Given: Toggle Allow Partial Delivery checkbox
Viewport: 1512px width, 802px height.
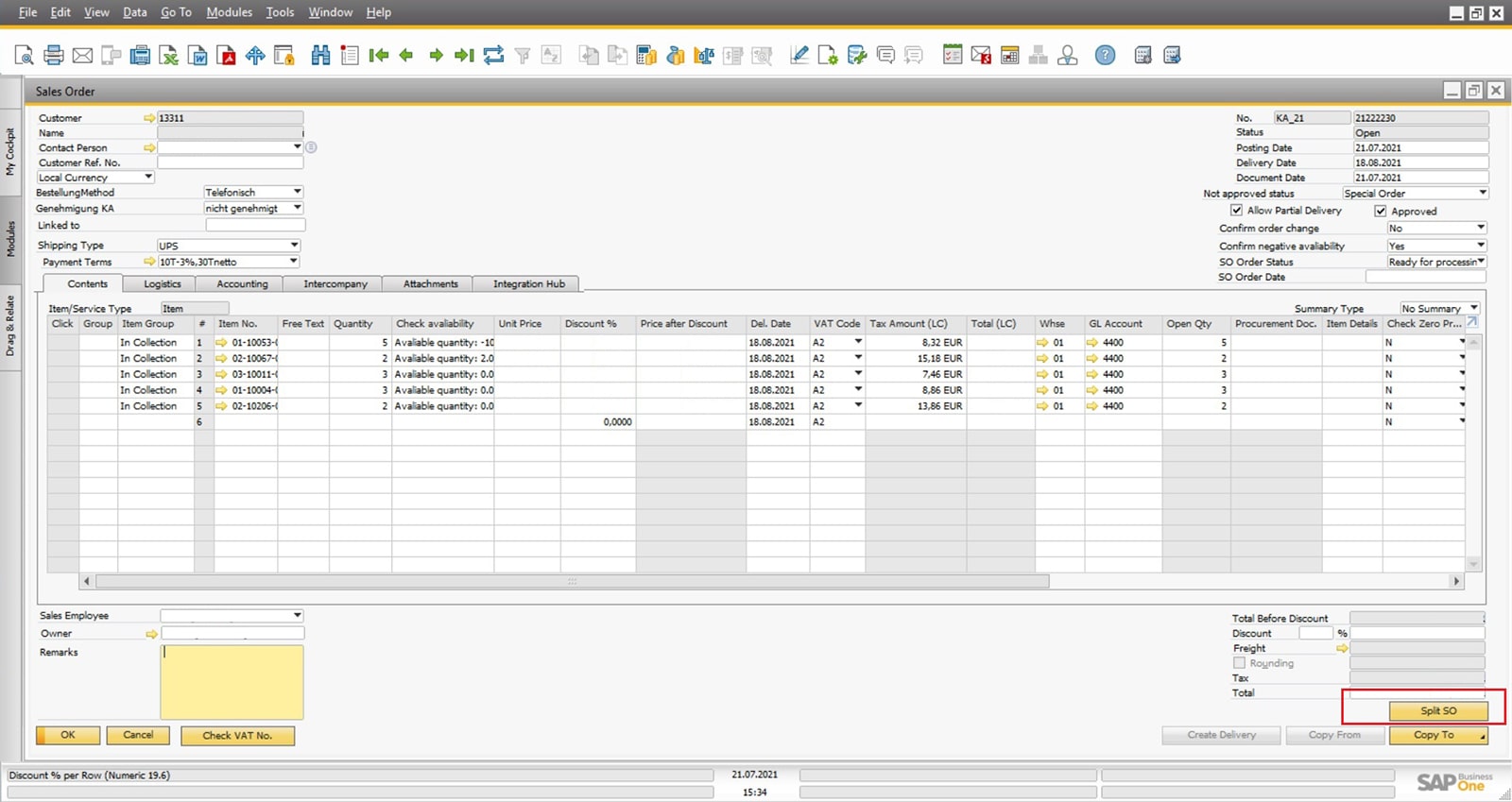Looking at the screenshot, I should point(1236,211).
